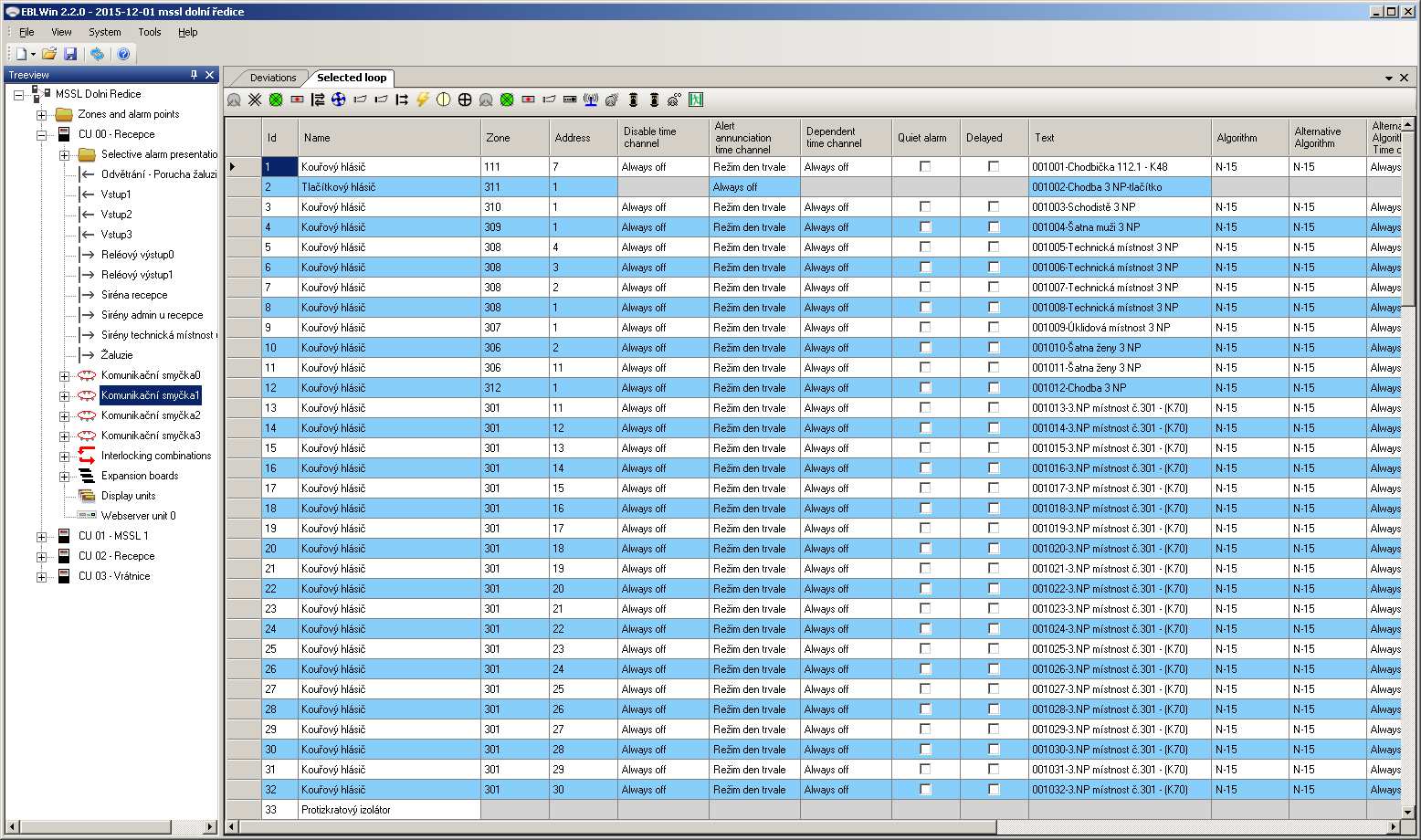Screen dimensions: 1421x840
Task: Click the blue synchronize arrows icon
Action: pyautogui.click(x=97, y=54)
